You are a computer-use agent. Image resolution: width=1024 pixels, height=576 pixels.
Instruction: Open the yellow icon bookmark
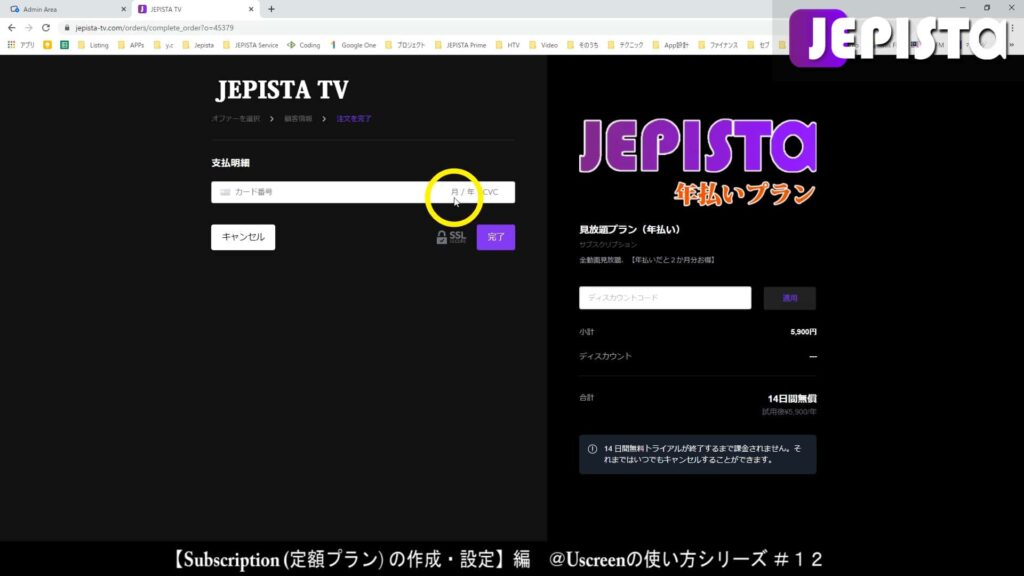48,45
